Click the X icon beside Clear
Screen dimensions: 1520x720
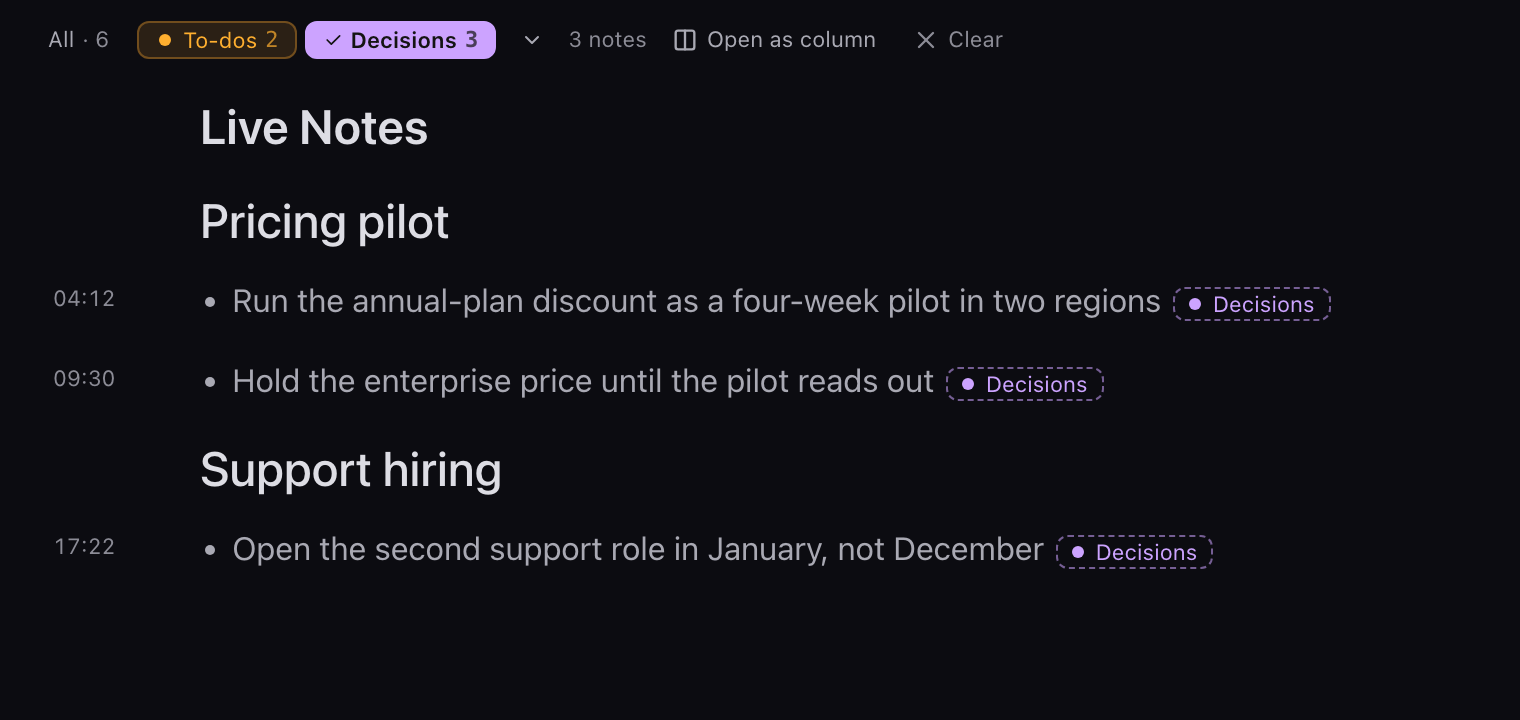(x=926, y=40)
